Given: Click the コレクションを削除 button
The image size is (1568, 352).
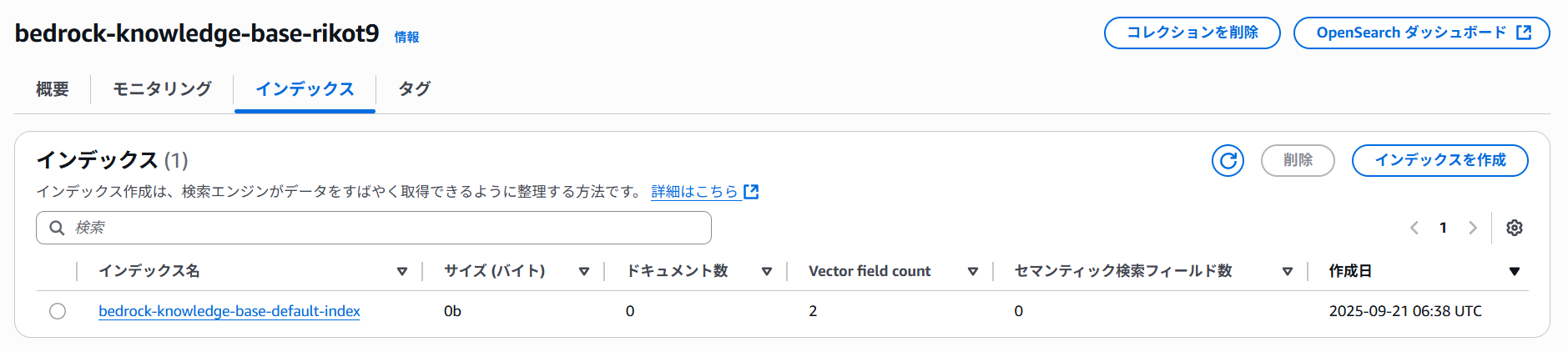Looking at the screenshot, I should coord(1192,33).
